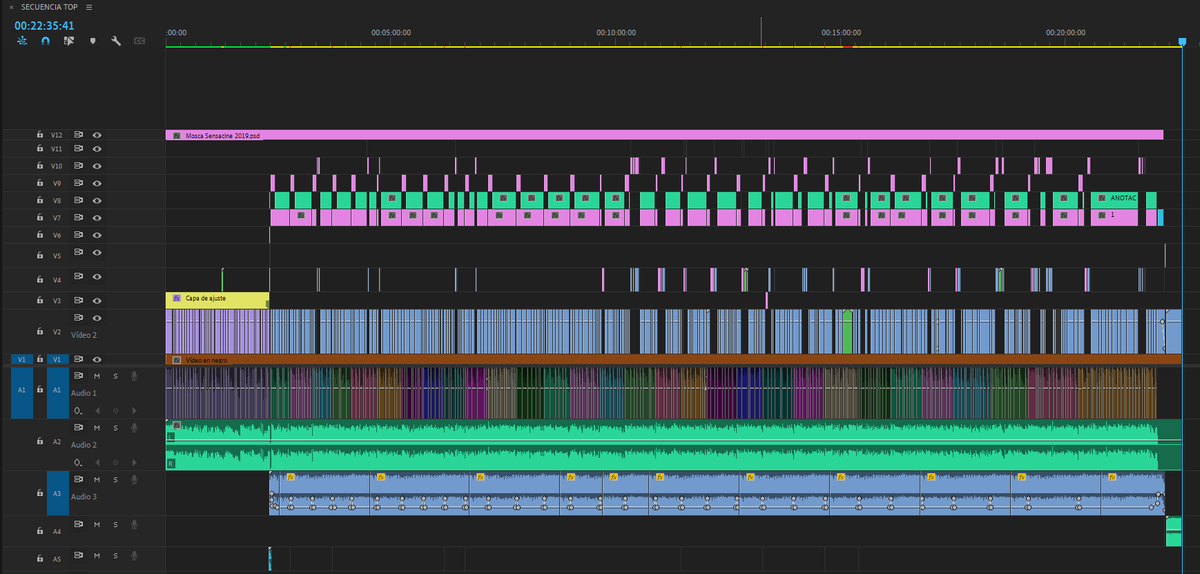Open Audio 2 show keyframes menu
The image size is (1200, 574).
click(x=78, y=463)
